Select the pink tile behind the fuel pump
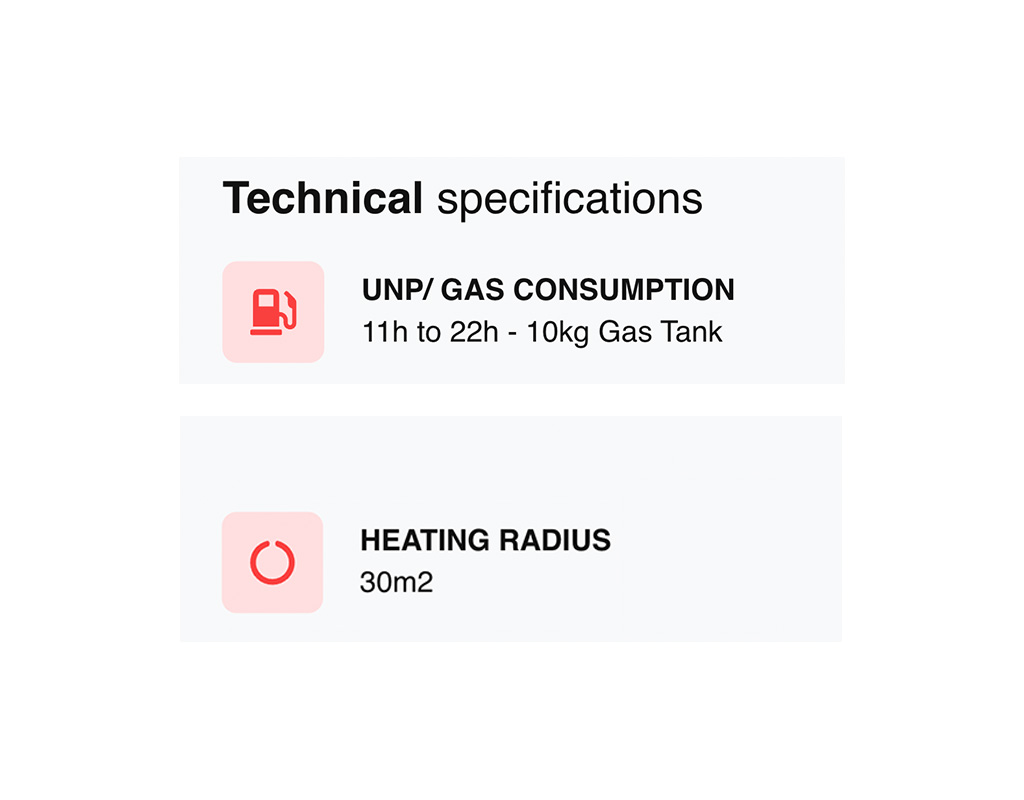The height and width of the screenshot is (800, 1024). (x=274, y=312)
